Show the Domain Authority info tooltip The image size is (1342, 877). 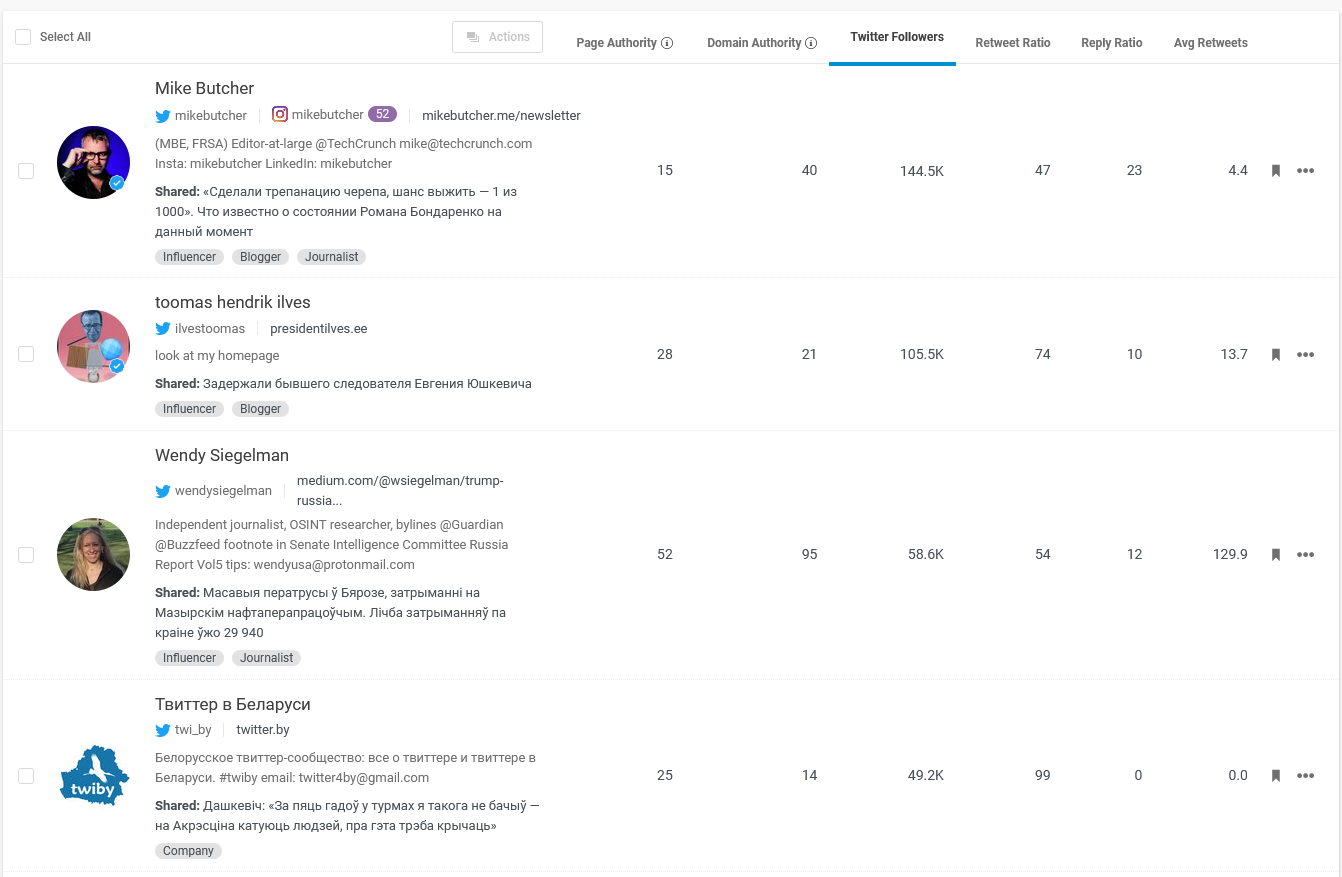tap(811, 43)
